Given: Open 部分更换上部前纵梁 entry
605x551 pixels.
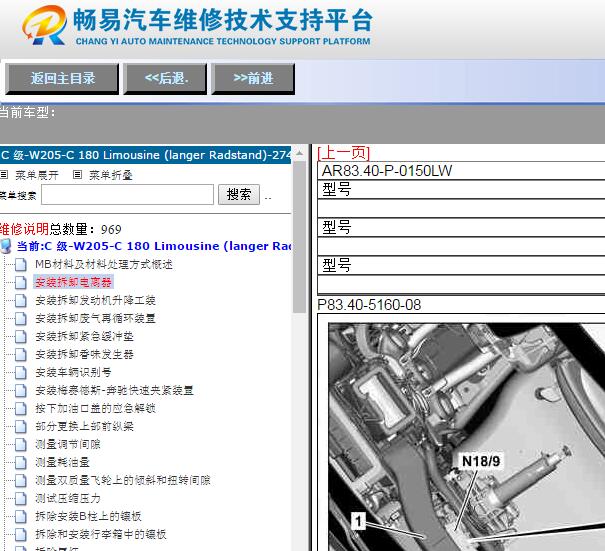Looking at the screenshot, I should click(84, 426).
